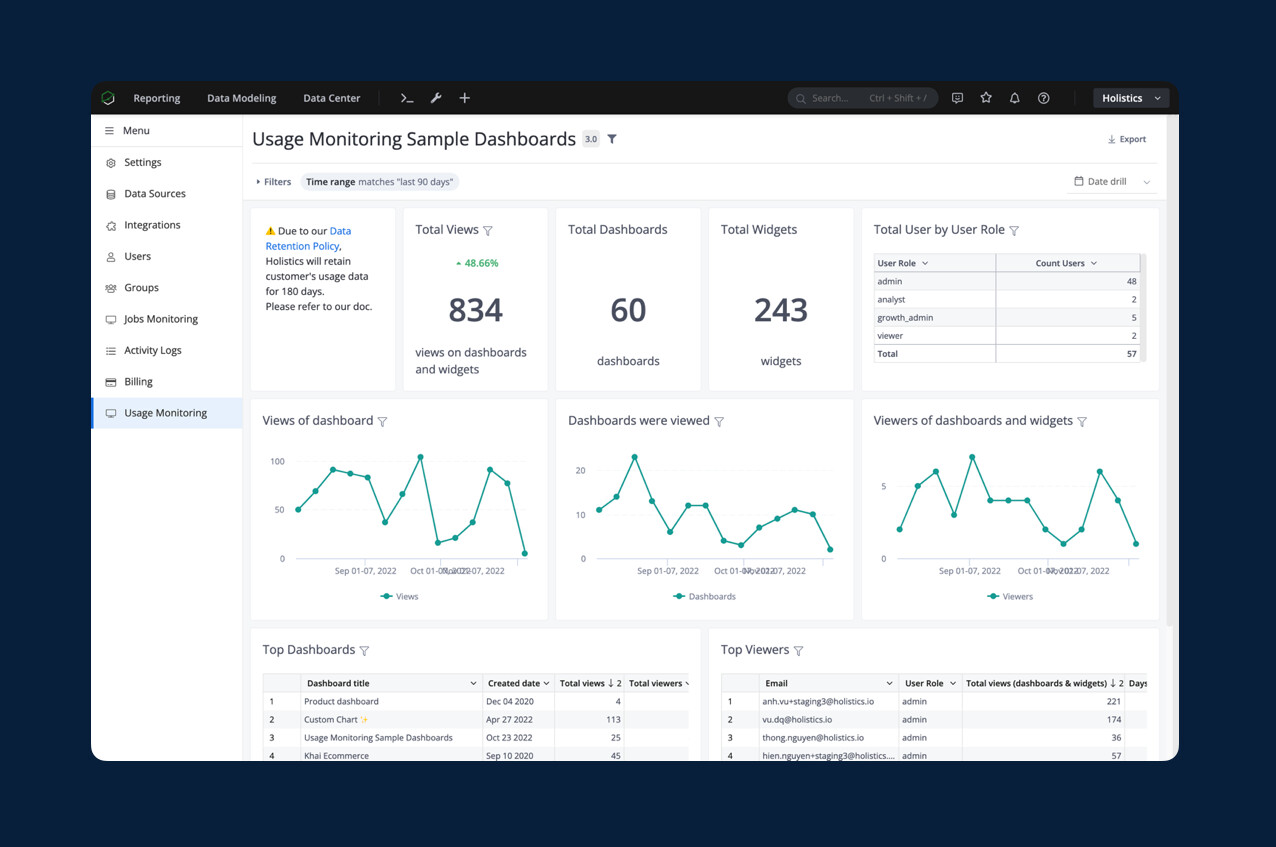
Task: Click the wrench tools icon
Action: tap(436, 98)
